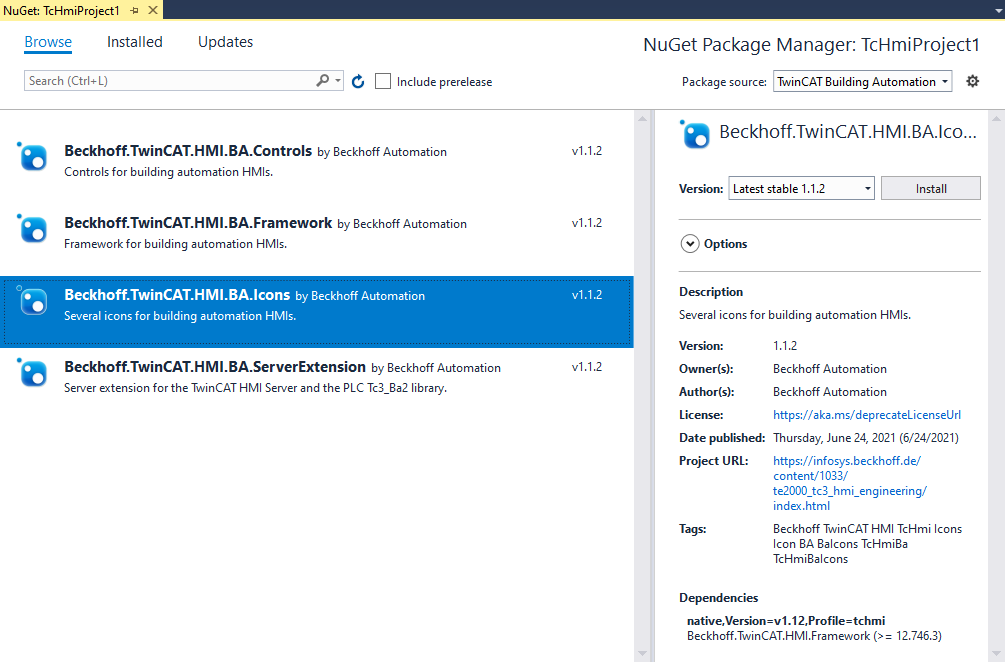Screen dimensions: 1005x662
Task: Click the pin icon on the NuGet tab
Action: pos(134,9)
